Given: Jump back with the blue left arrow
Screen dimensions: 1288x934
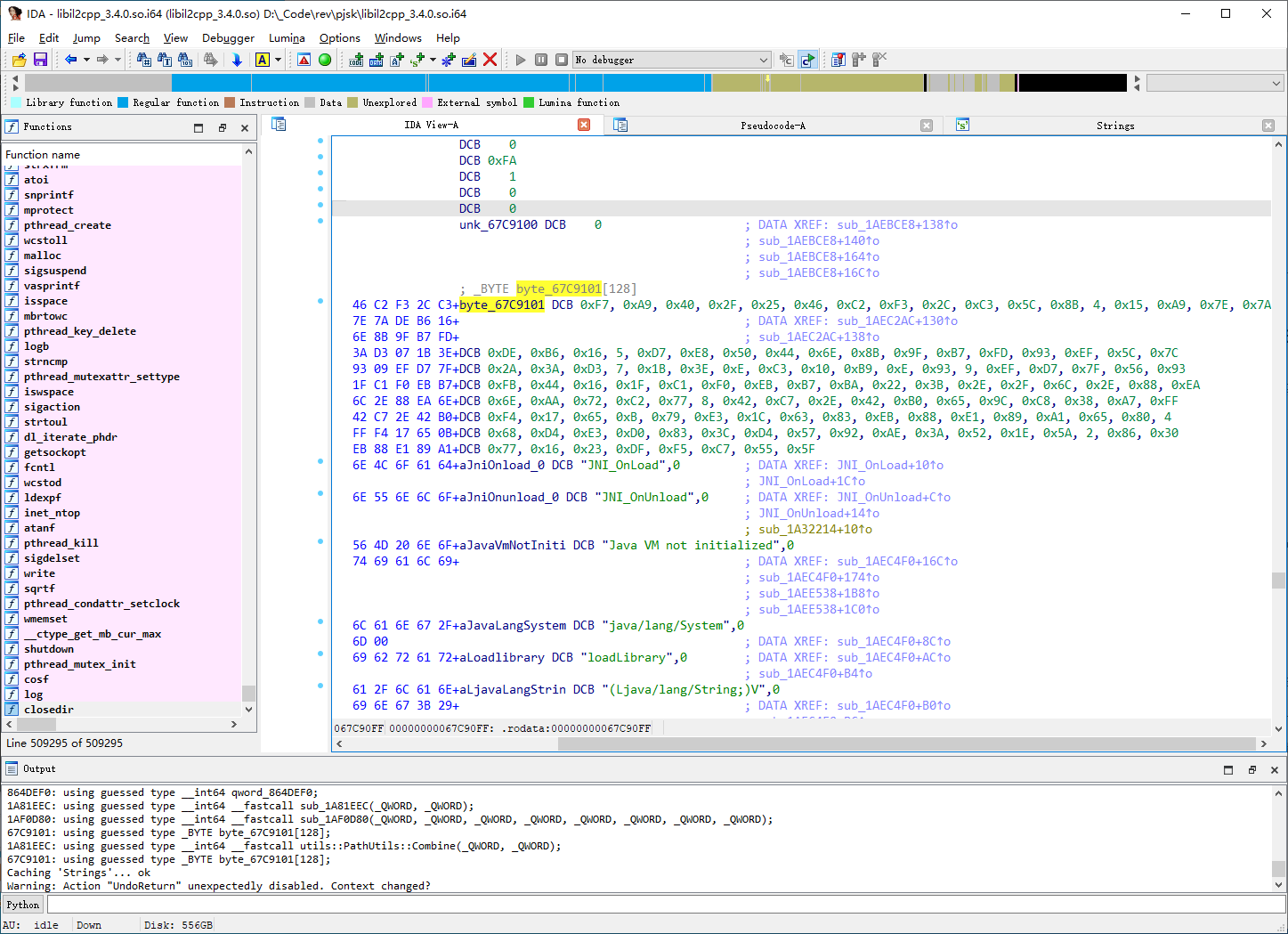Looking at the screenshot, I should pos(70,60).
